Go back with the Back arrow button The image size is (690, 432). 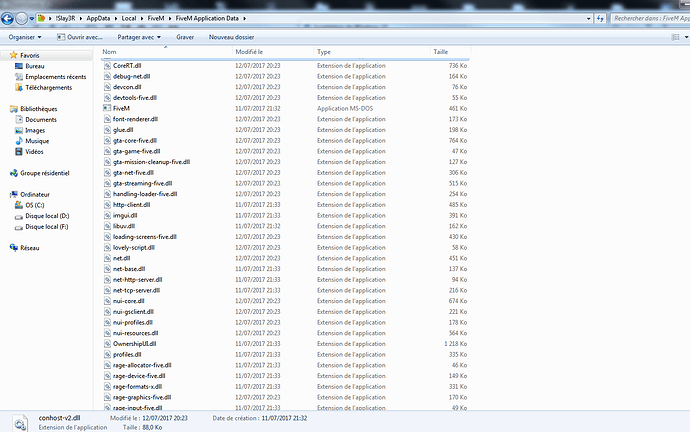point(7,18)
